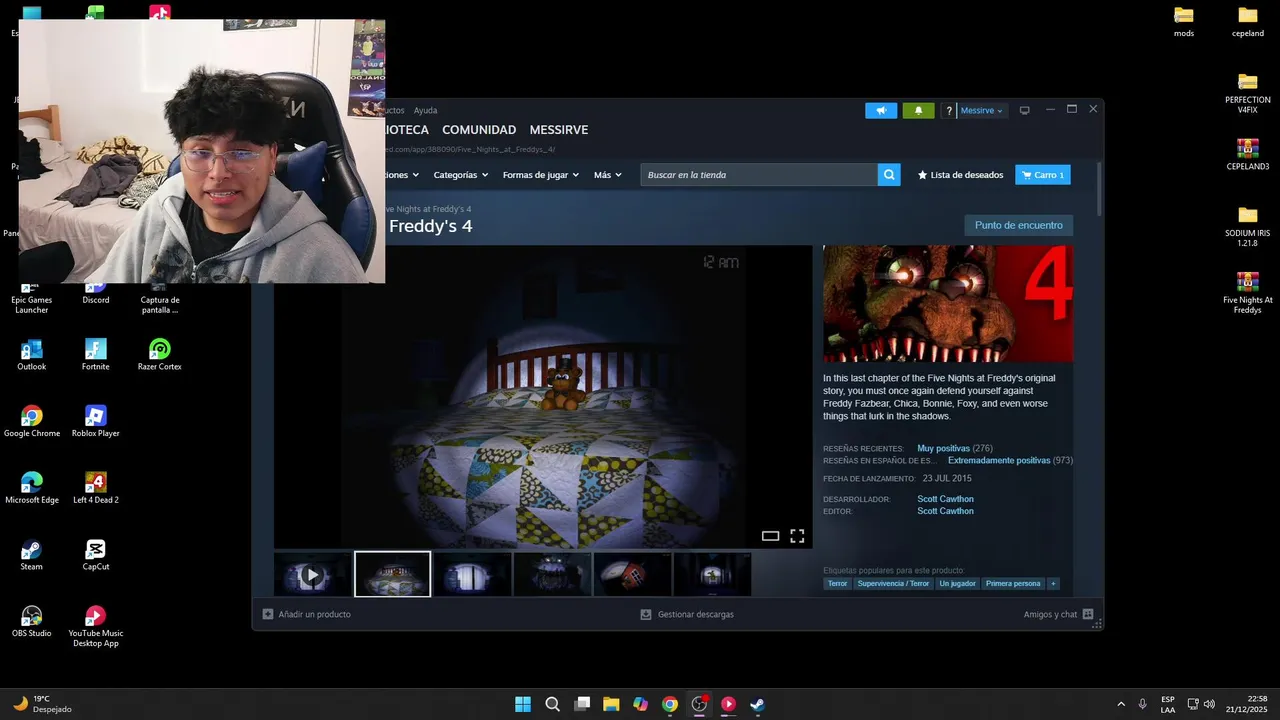Open Google Chrome desktop icon
1280x720 pixels.
click(32, 421)
